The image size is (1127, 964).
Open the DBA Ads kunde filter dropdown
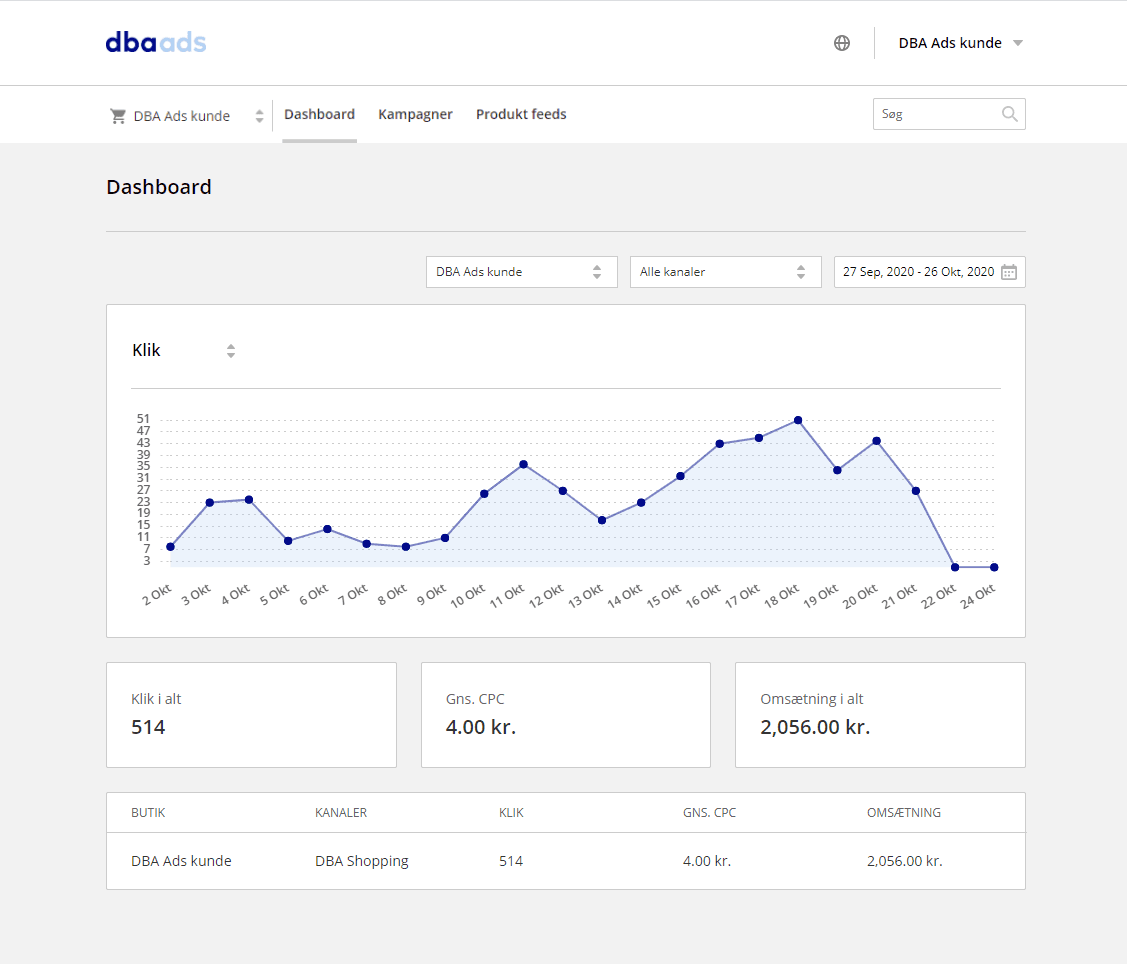[x=522, y=272]
